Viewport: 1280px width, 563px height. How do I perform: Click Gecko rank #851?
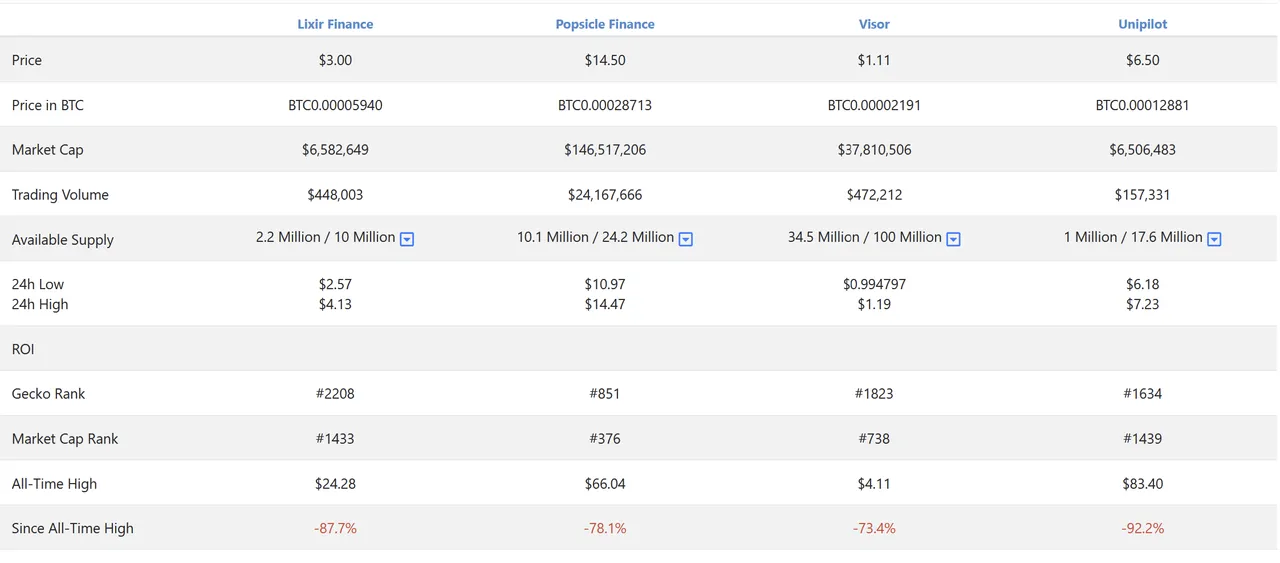(x=605, y=394)
